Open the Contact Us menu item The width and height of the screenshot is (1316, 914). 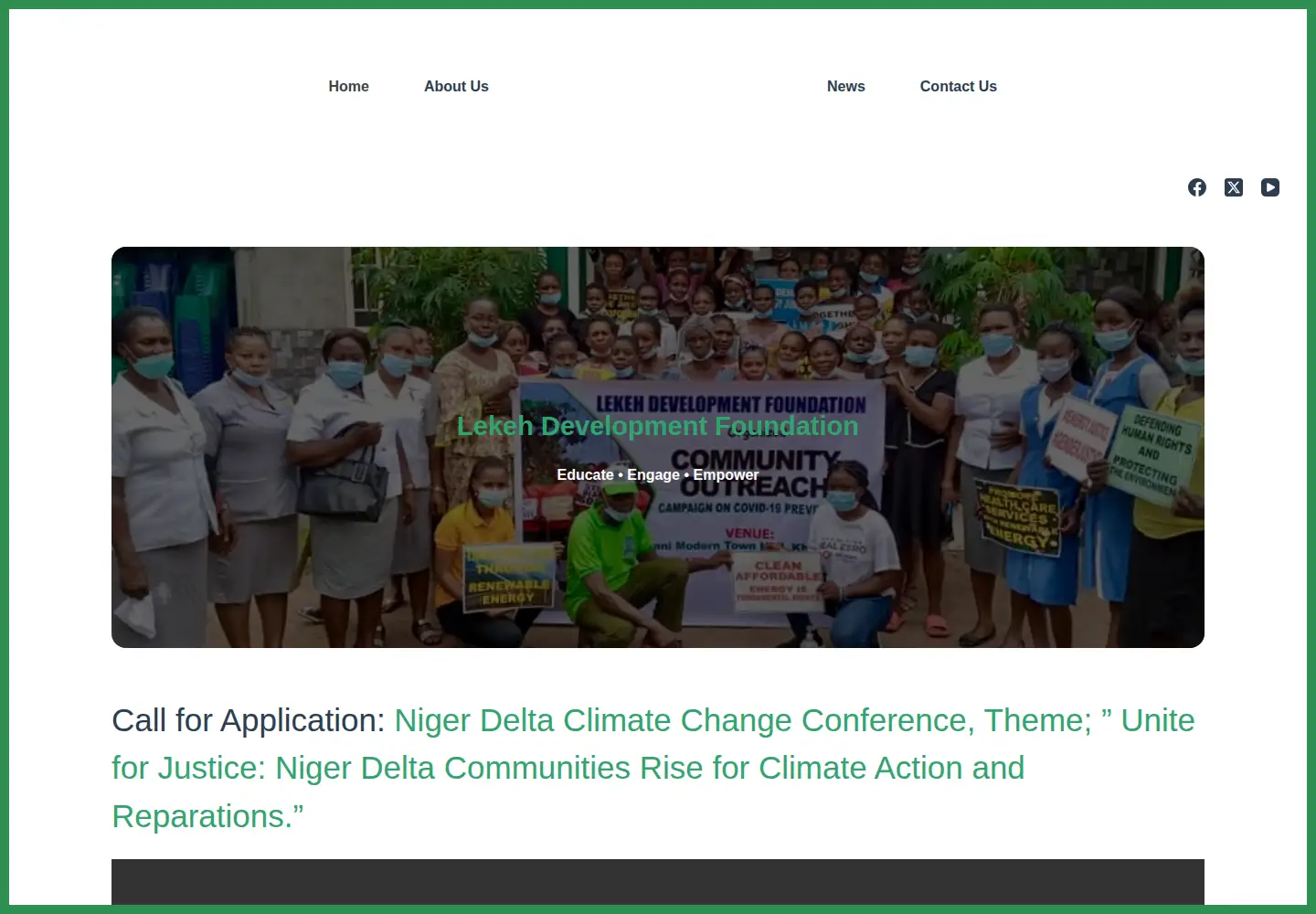click(959, 86)
